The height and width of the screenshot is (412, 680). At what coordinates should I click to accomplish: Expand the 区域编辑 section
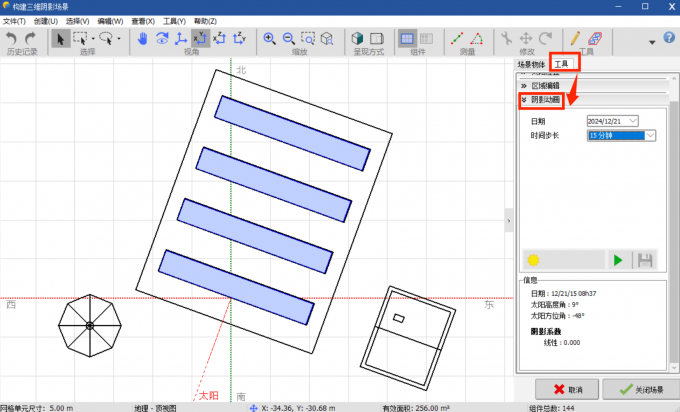[x=546, y=86]
